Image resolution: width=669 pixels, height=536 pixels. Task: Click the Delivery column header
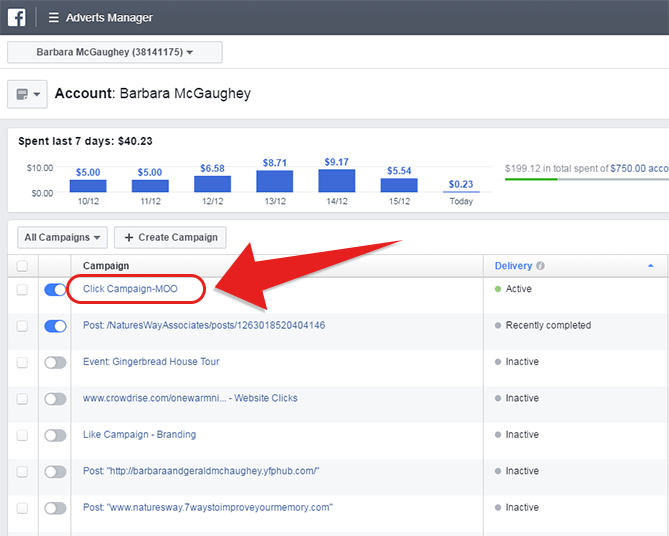tap(513, 266)
